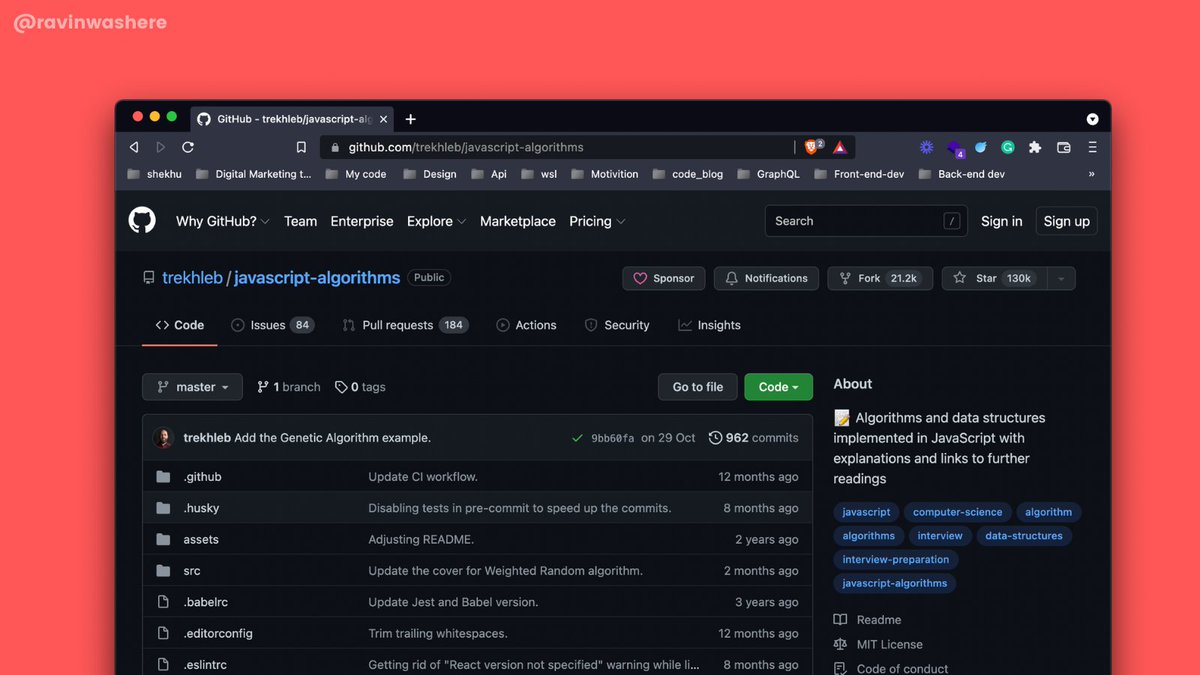Expand the Pricing dropdown menu

point(597,221)
